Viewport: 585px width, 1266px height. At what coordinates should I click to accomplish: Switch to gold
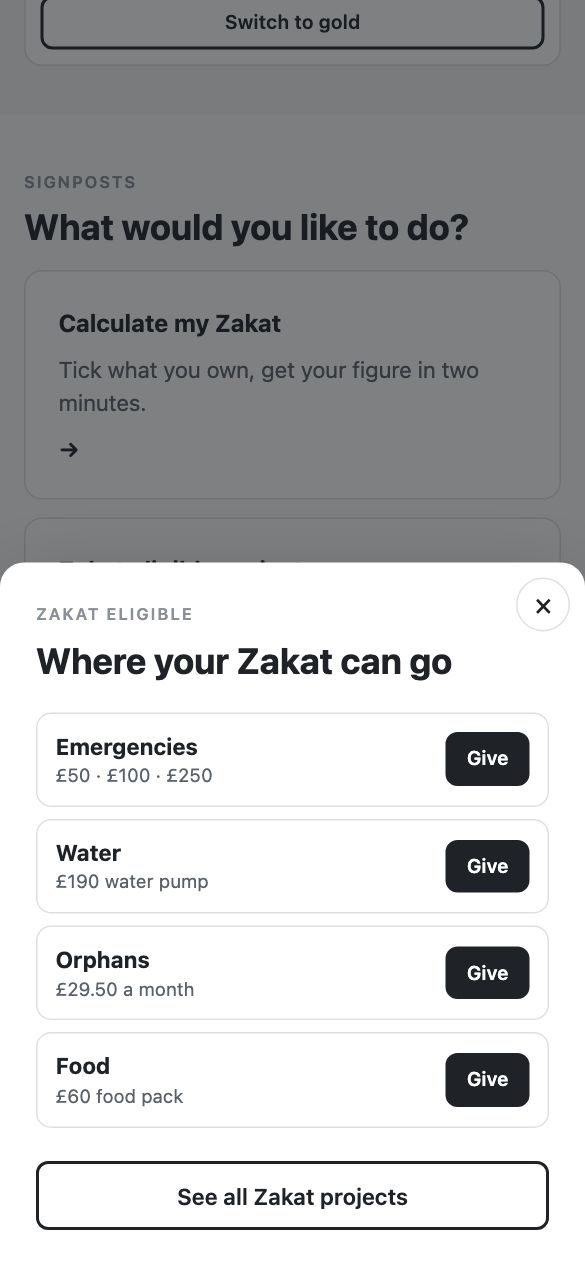point(292,22)
